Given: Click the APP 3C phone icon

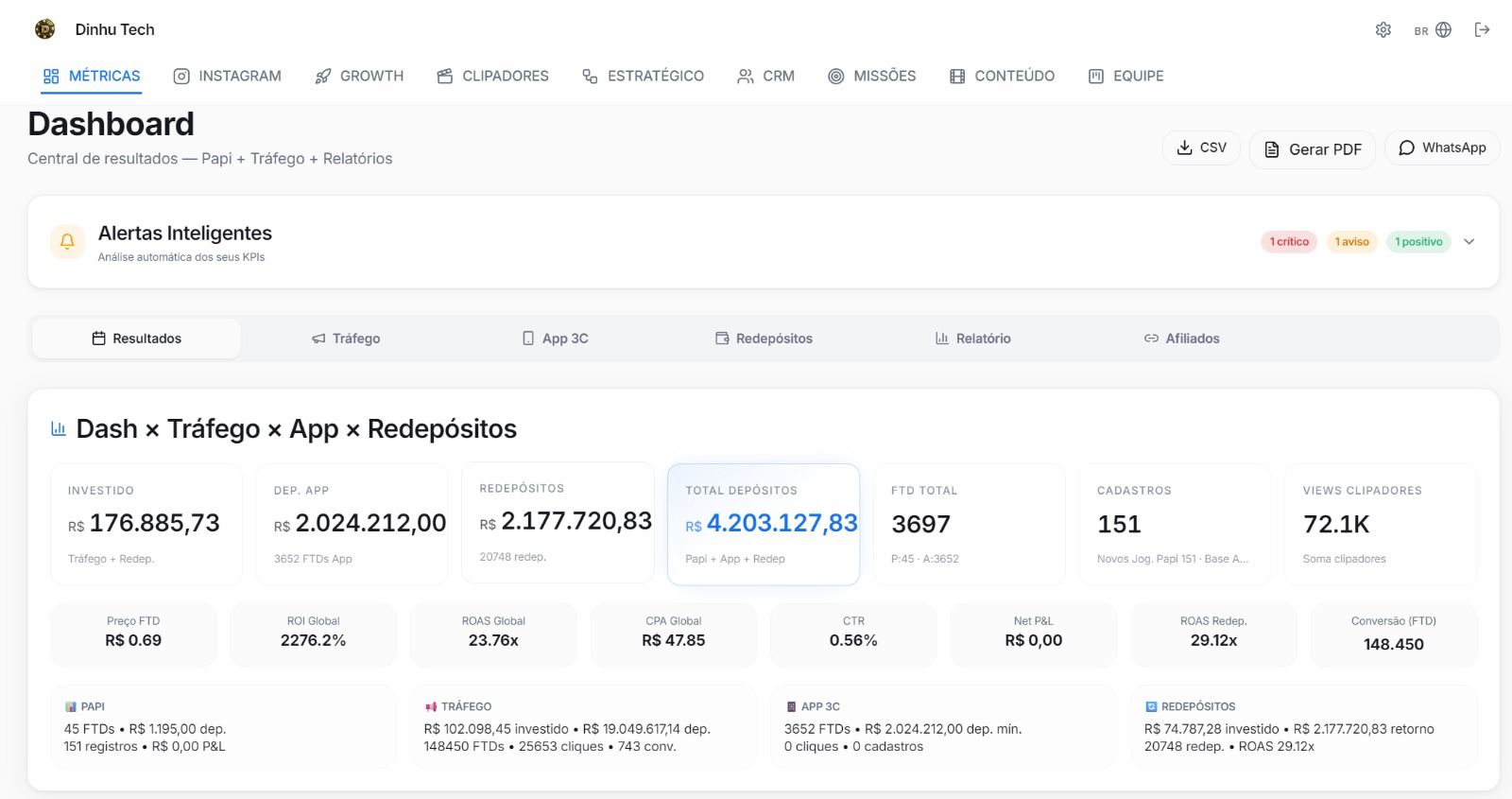Looking at the screenshot, I should click(x=791, y=706).
